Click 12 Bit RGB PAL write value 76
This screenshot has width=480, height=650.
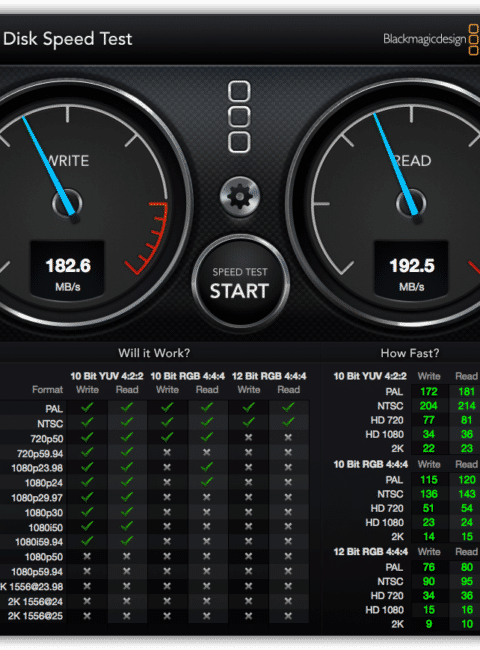[429, 567]
